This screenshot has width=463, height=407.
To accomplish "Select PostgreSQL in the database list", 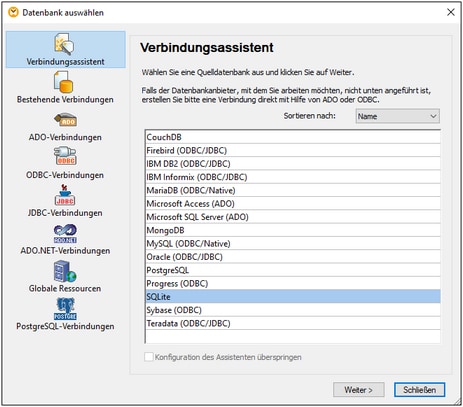I will 293,270.
